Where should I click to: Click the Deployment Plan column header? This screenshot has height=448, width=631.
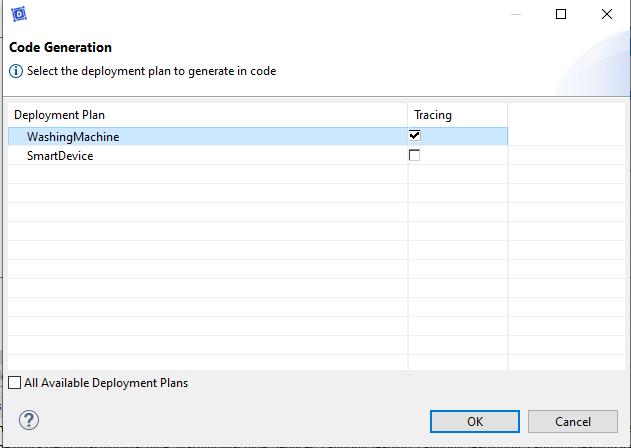coord(208,115)
